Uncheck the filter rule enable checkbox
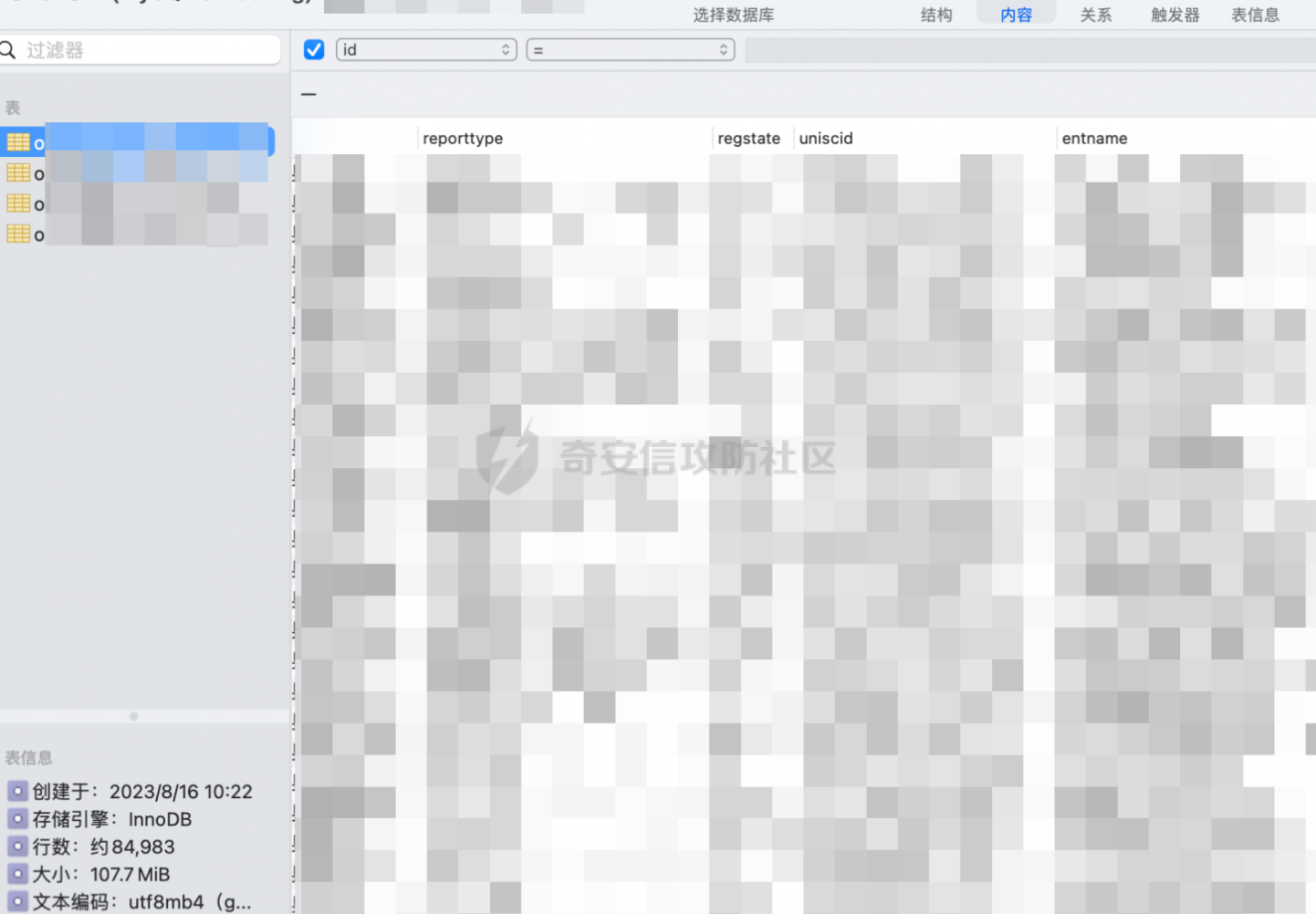The image size is (1316, 914). click(x=313, y=50)
